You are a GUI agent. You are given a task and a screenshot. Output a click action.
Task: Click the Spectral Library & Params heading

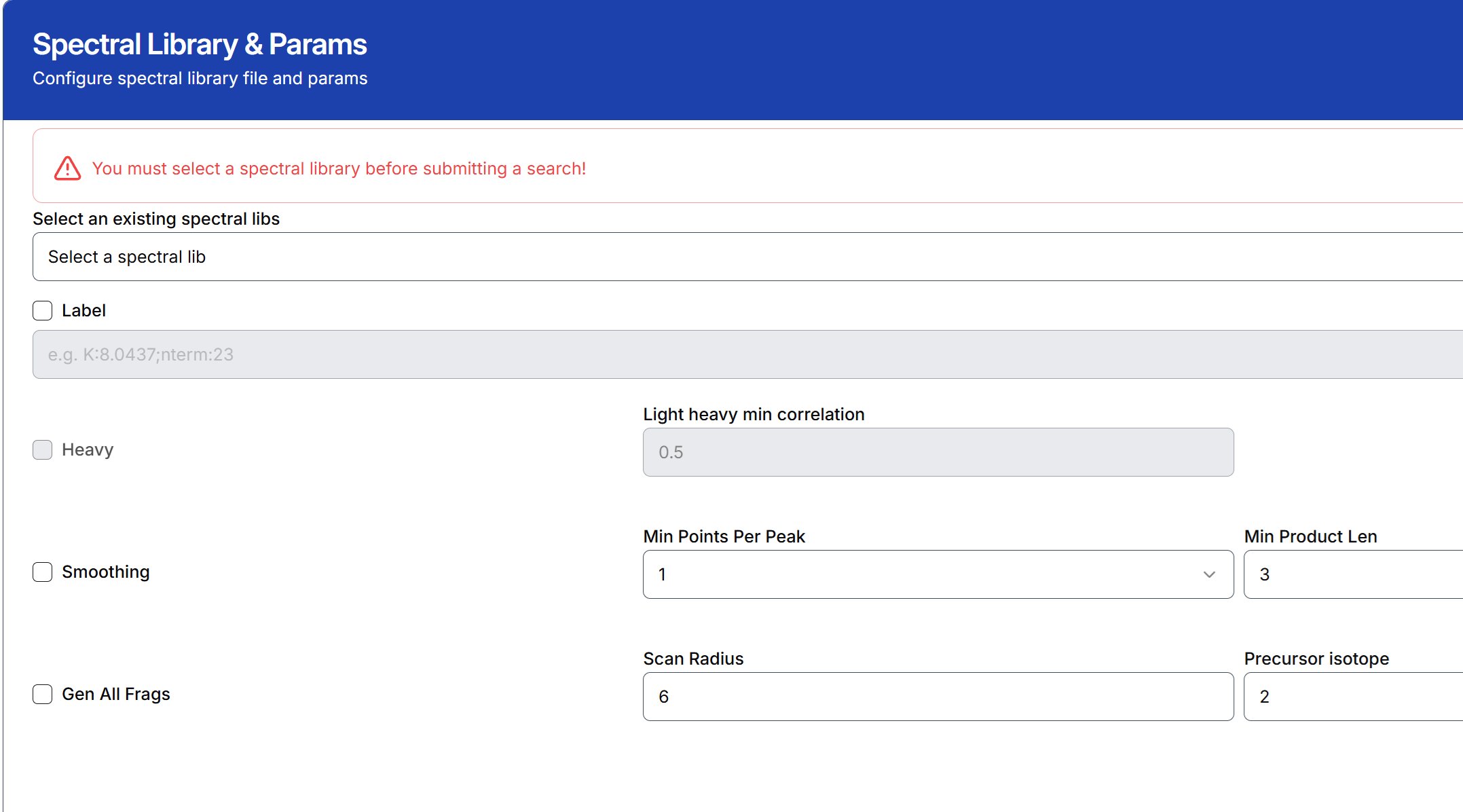200,45
